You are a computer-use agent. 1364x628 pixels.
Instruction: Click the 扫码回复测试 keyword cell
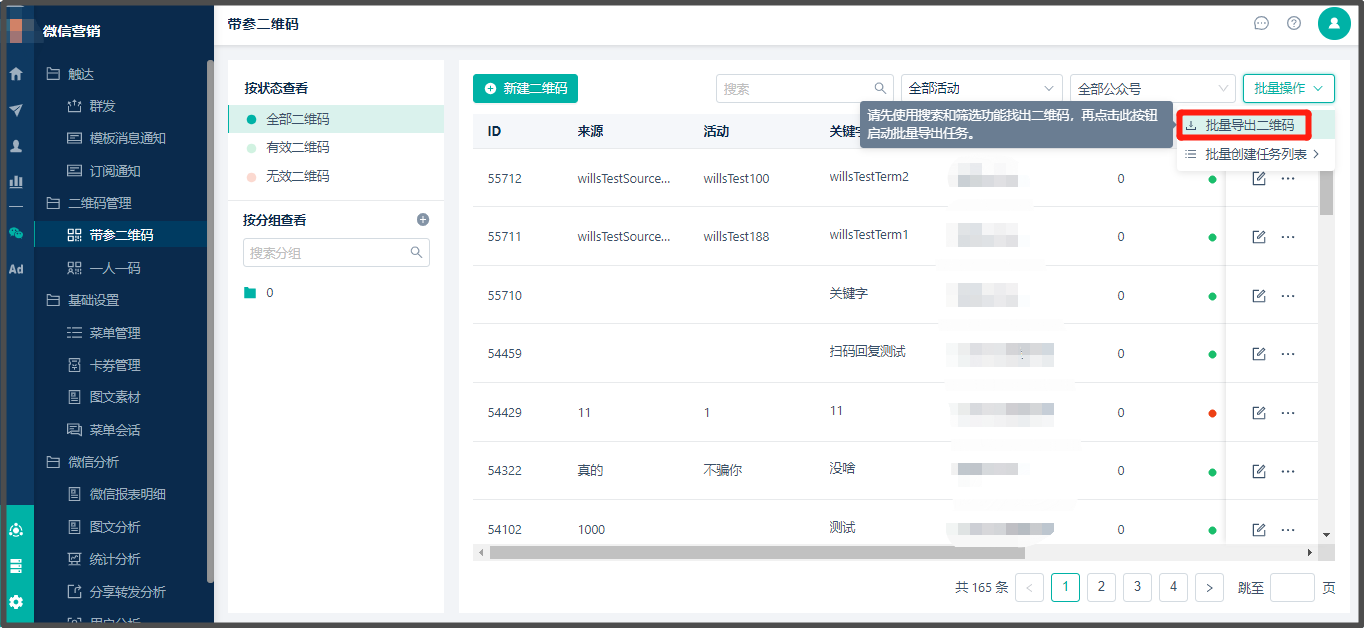(x=867, y=352)
